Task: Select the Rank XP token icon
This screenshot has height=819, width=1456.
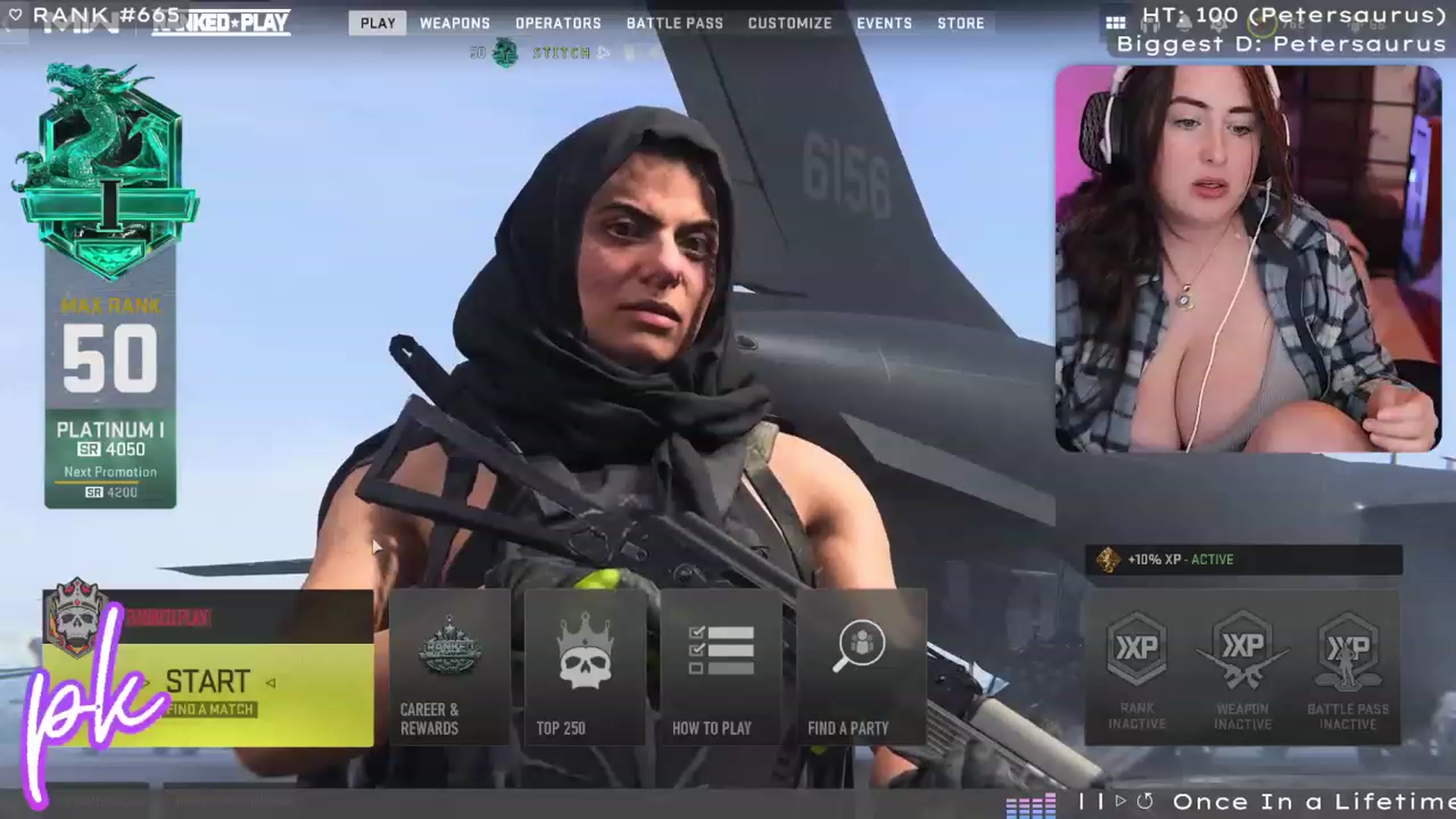Action: (x=1137, y=649)
